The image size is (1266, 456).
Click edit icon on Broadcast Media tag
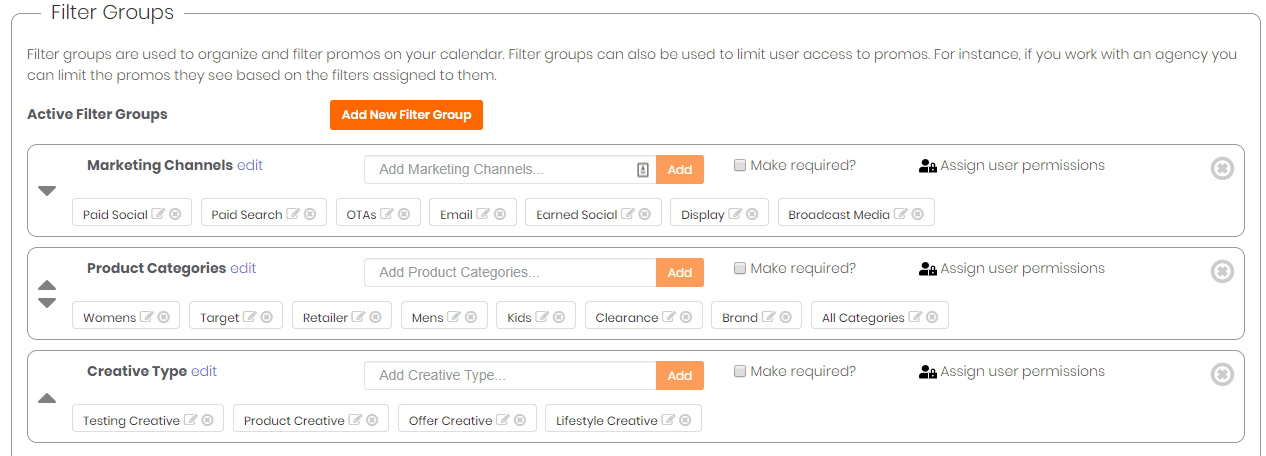[900, 214]
